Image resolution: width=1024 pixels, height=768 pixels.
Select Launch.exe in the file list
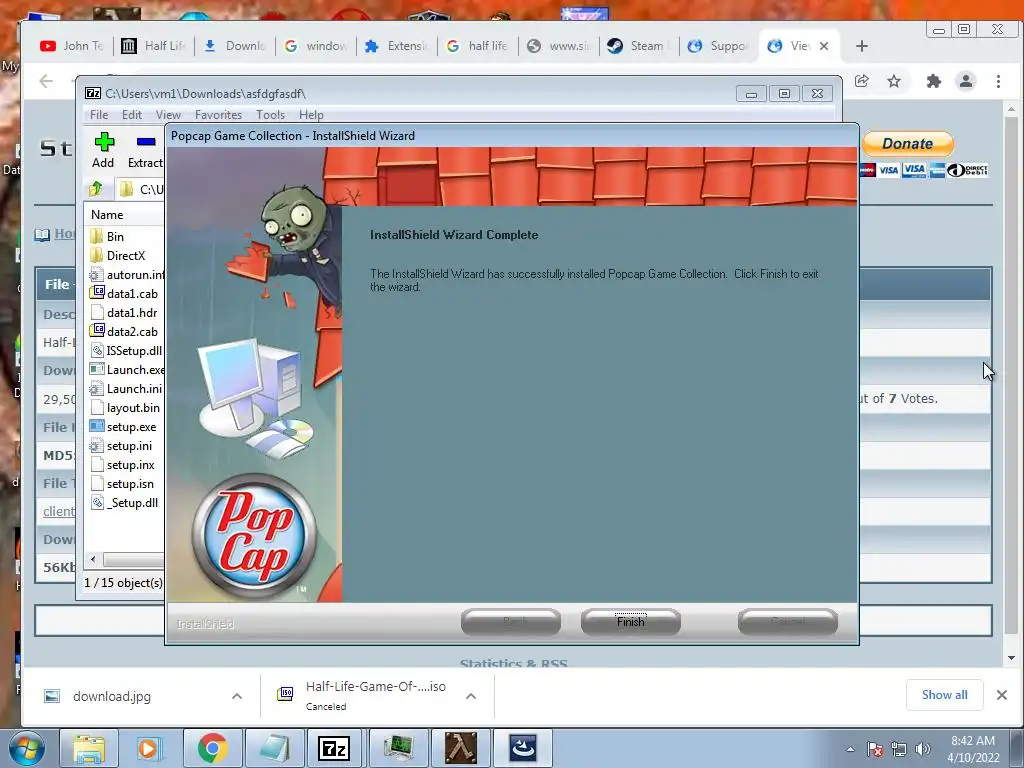tap(125, 369)
